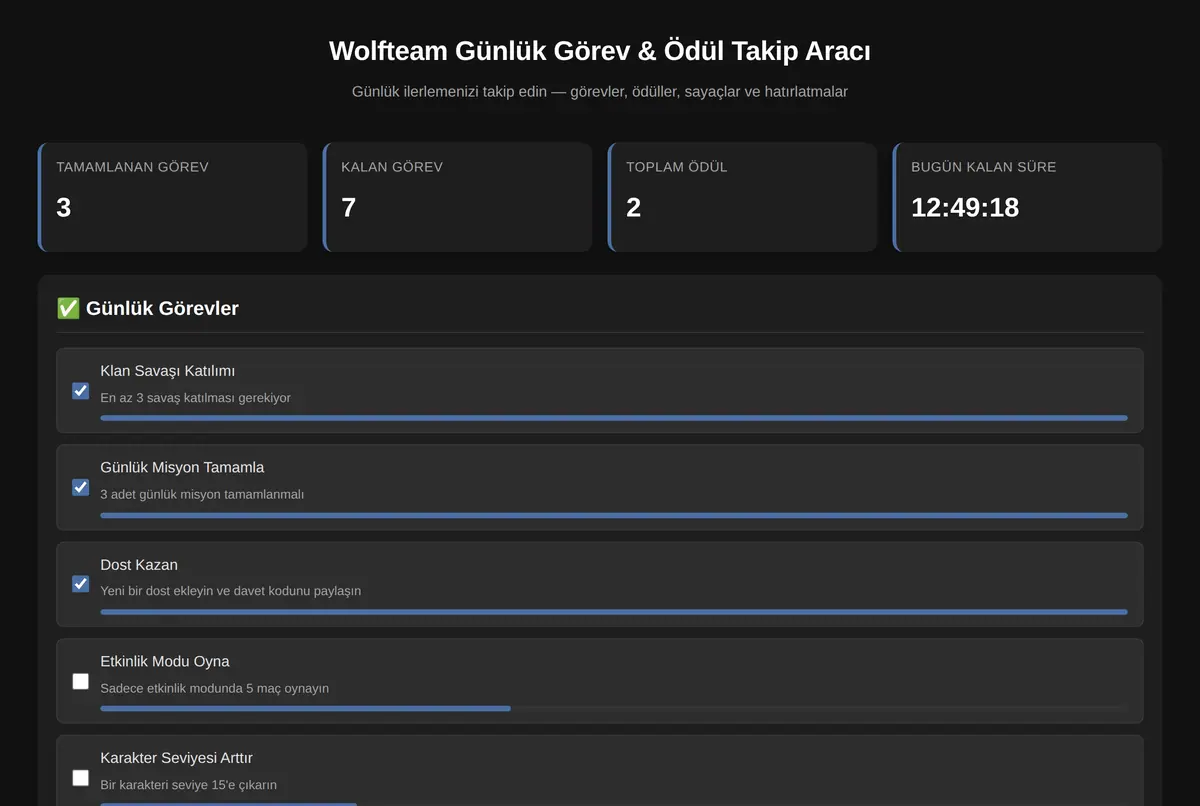The width and height of the screenshot is (1200, 806).
Task: Uncheck the Dost Kazan checkbox
Action: [x=81, y=584]
